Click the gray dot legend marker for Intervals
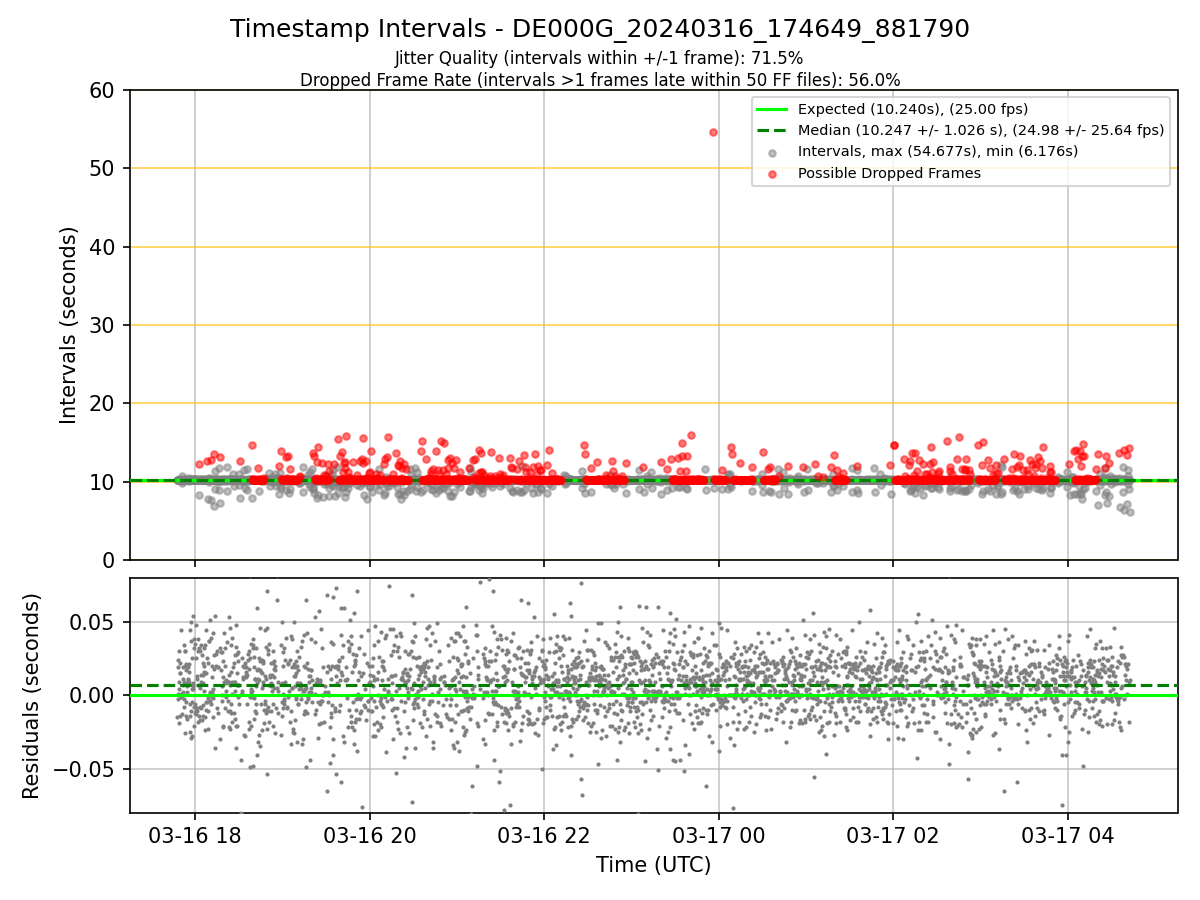Viewport: 1200px width, 900px height. (773, 153)
